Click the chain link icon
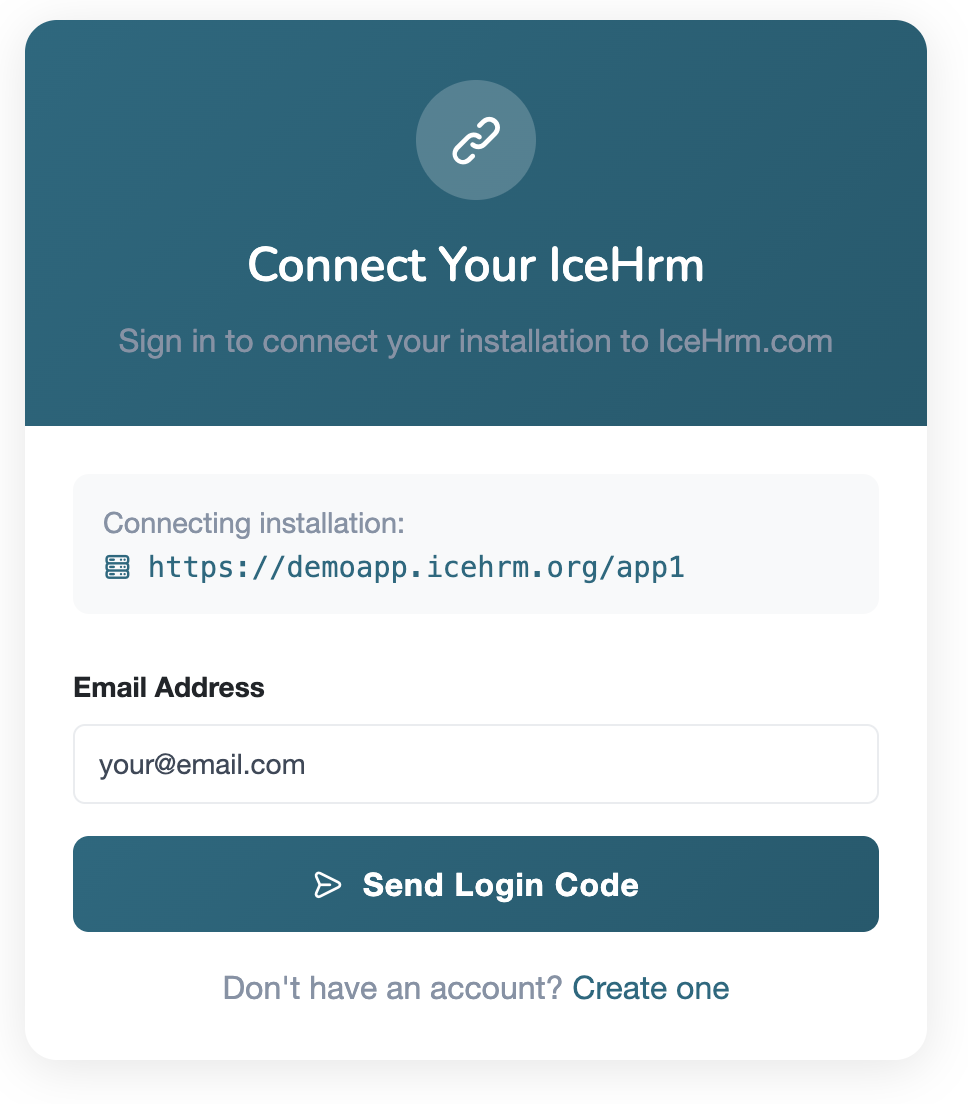Viewport: 968px width, 1104px height. tap(476, 140)
